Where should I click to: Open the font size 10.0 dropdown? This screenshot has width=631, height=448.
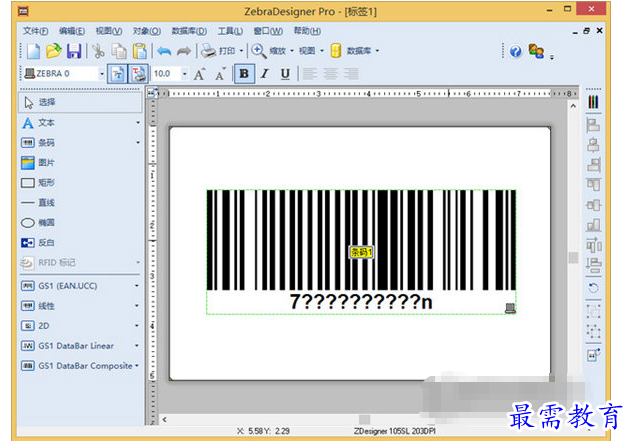pos(185,74)
